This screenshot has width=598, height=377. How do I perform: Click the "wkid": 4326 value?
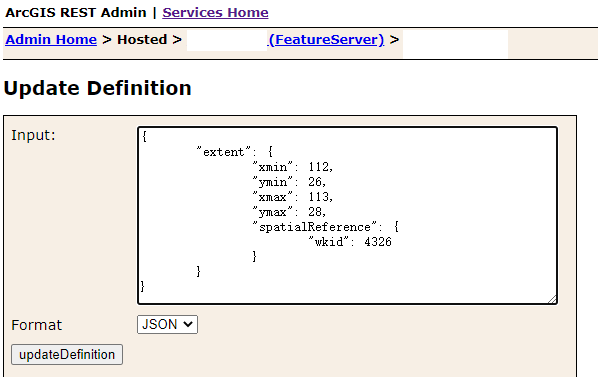[x=378, y=242]
